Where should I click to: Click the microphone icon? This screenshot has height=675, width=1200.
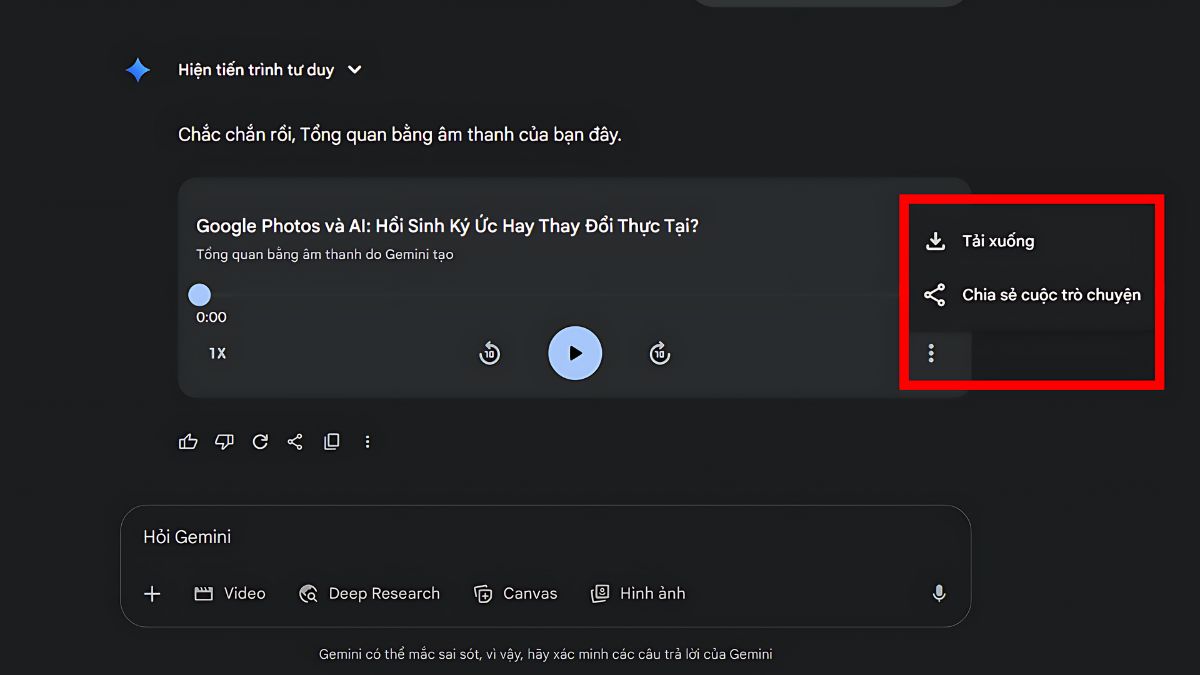(x=939, y=594)
